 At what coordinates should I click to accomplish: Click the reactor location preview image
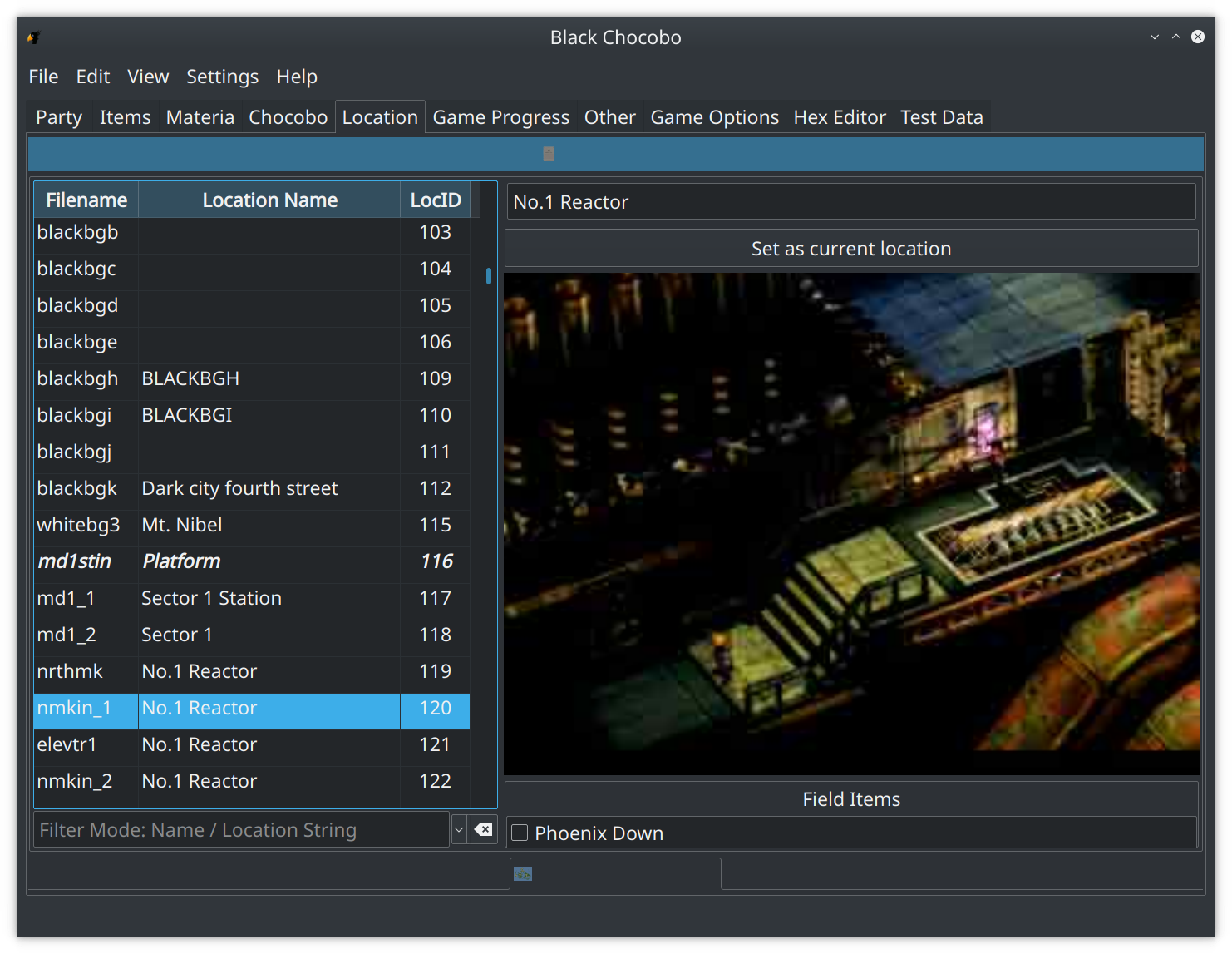point(851,524)
